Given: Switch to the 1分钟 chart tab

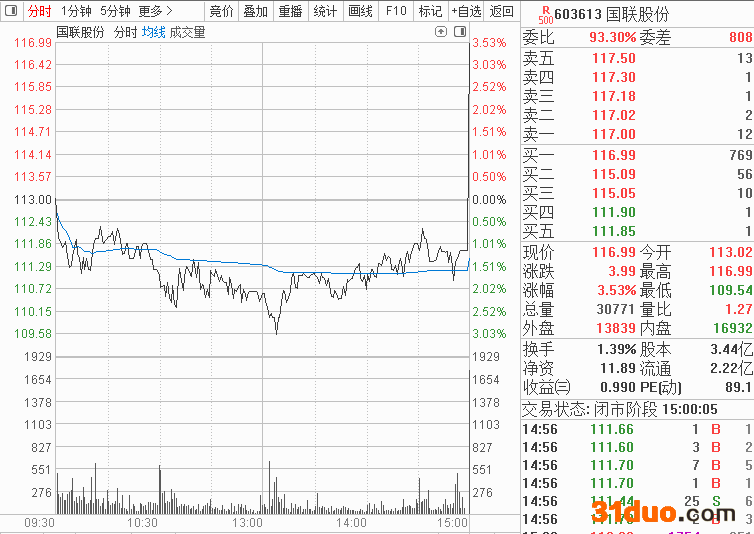Looking at the screenshot, I should [x=76, y=11].
